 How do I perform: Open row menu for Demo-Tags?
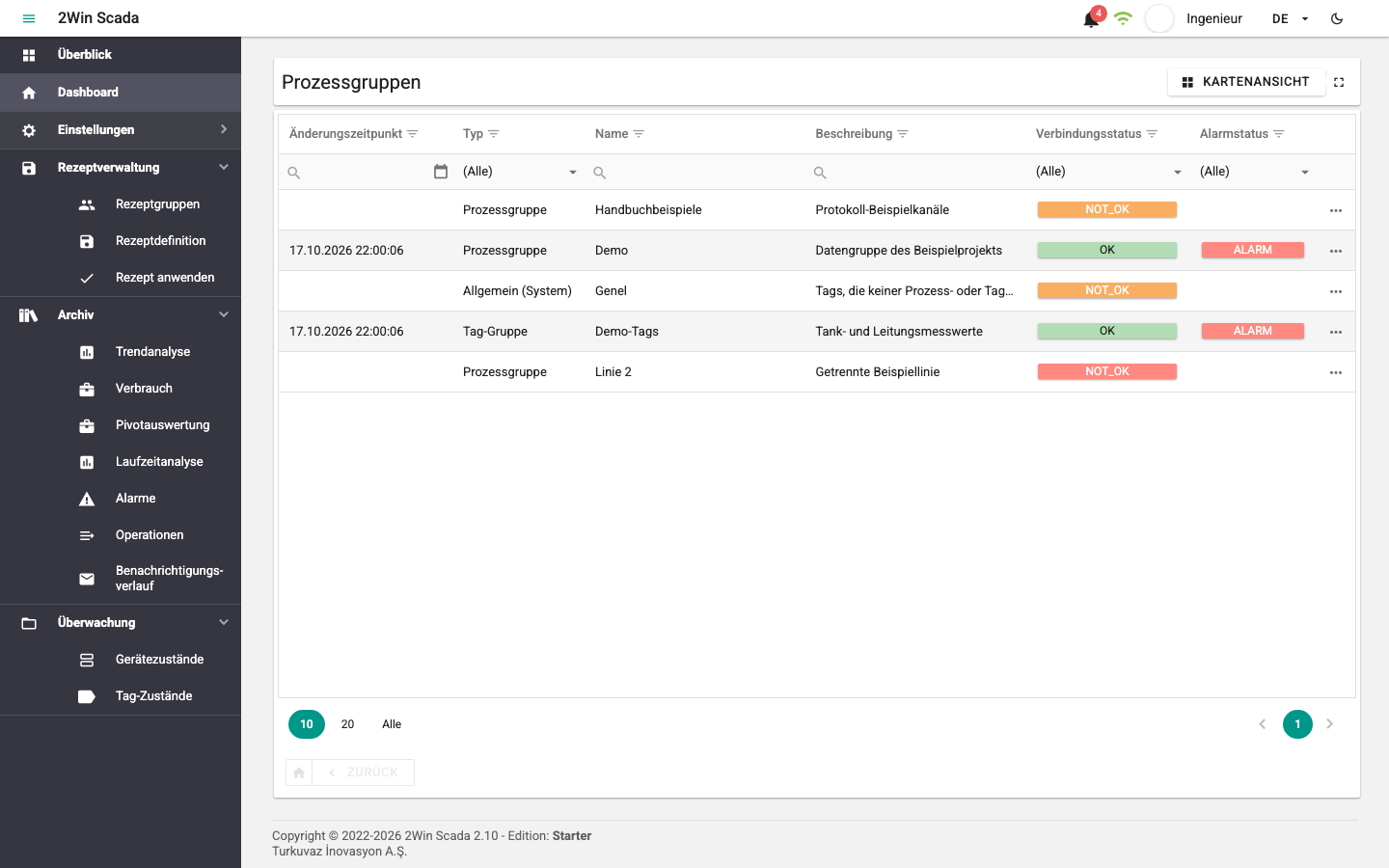[x=1336, y=332]
